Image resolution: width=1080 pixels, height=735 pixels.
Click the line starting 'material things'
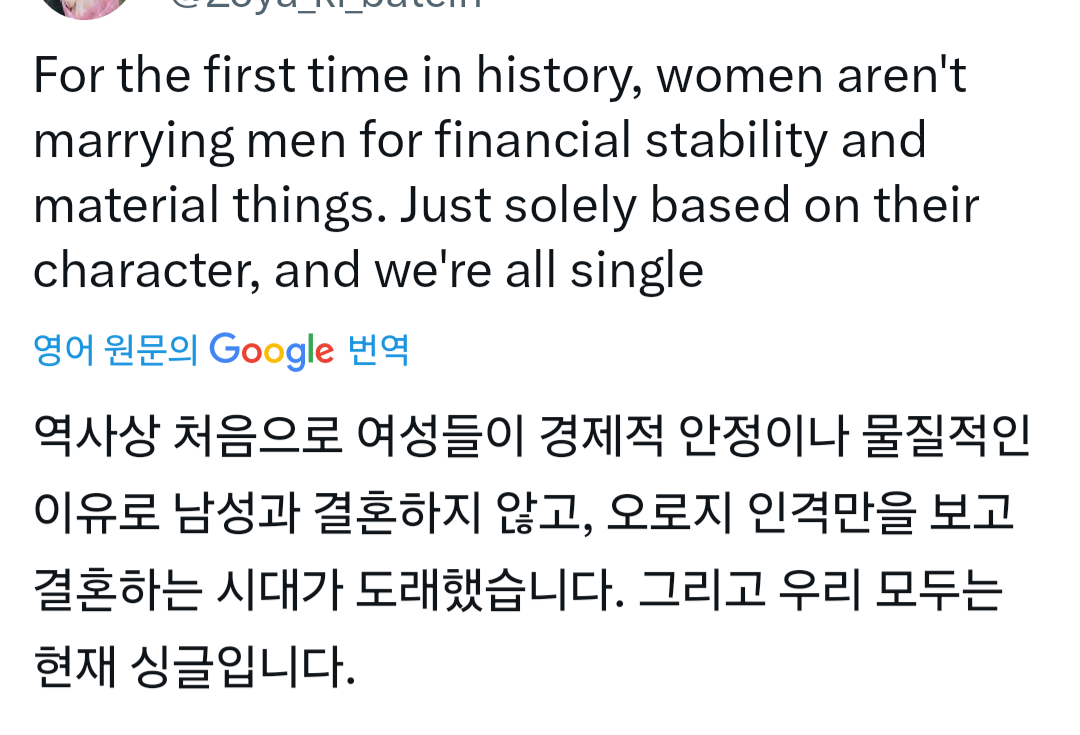coord(506,205)
